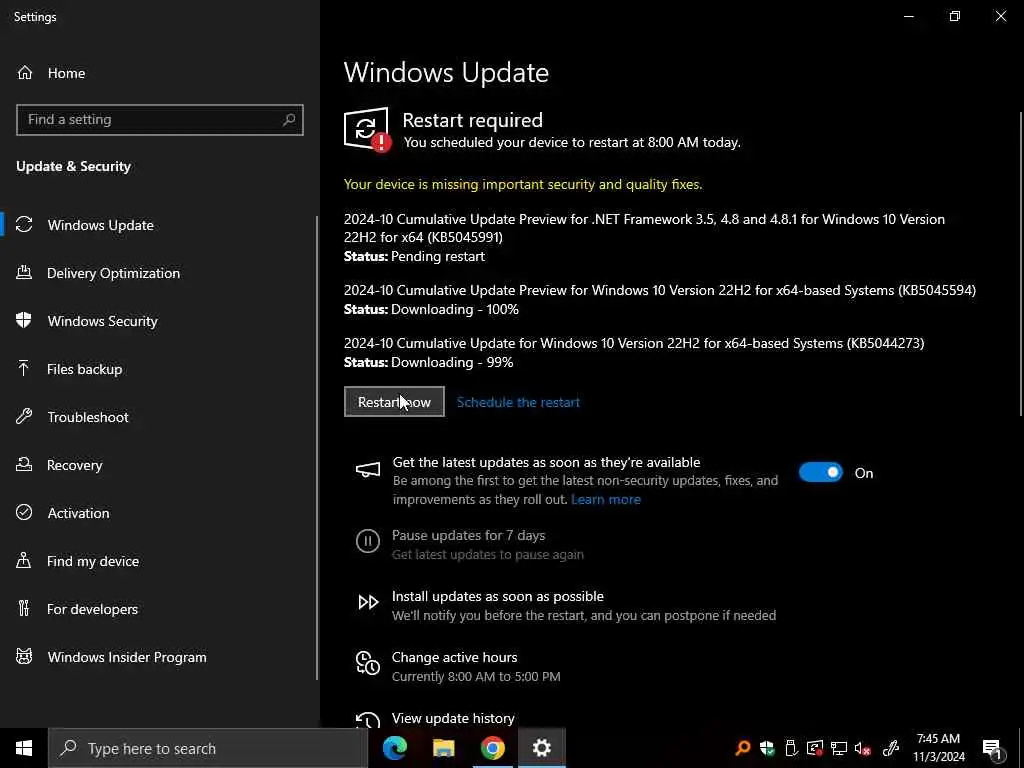The width and height of the screenshot is (1024, 768).
Task: Click the Activation checkmark icon
Action: pyautogui.click(x=24, y=513)
